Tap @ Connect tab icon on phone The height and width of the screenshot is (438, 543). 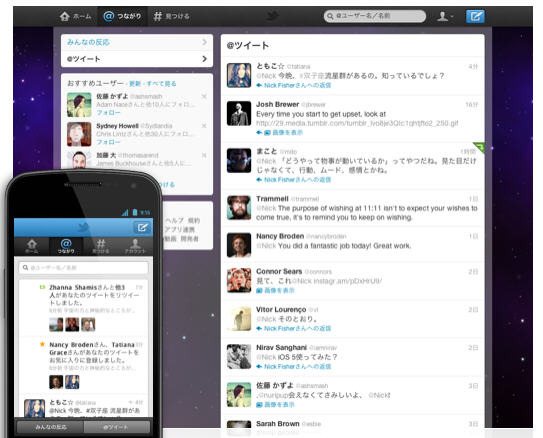(x=66, y=246)
